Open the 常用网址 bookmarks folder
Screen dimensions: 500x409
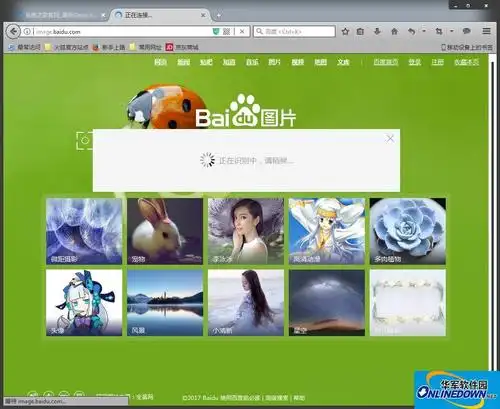(x=145, y=47)
